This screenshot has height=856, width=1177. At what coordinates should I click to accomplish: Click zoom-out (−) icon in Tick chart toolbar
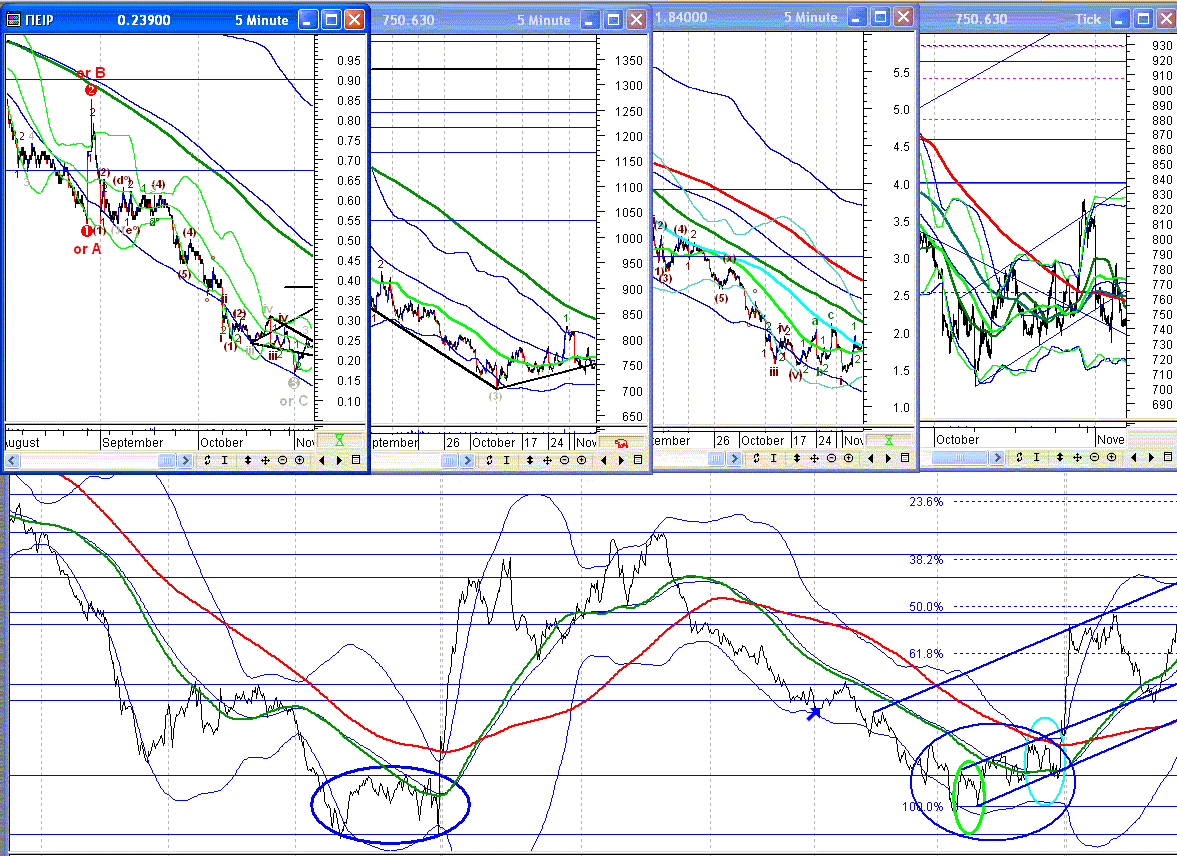1093,457
